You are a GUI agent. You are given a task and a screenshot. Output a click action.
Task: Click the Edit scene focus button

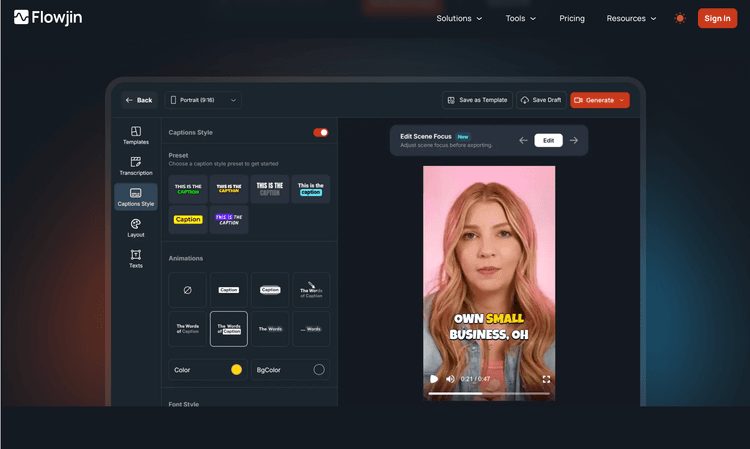[x=548, y=141]
